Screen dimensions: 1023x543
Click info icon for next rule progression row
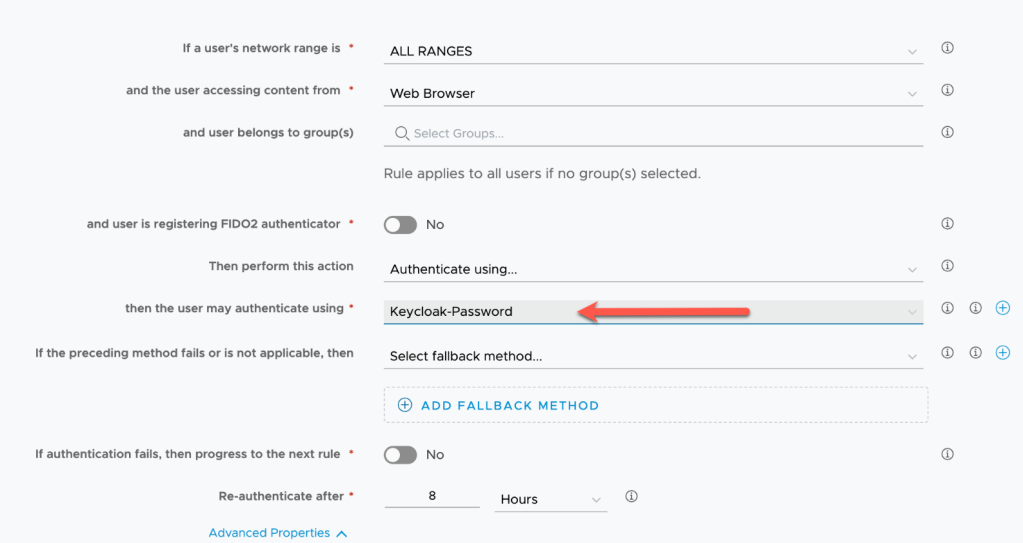(947, 454)
